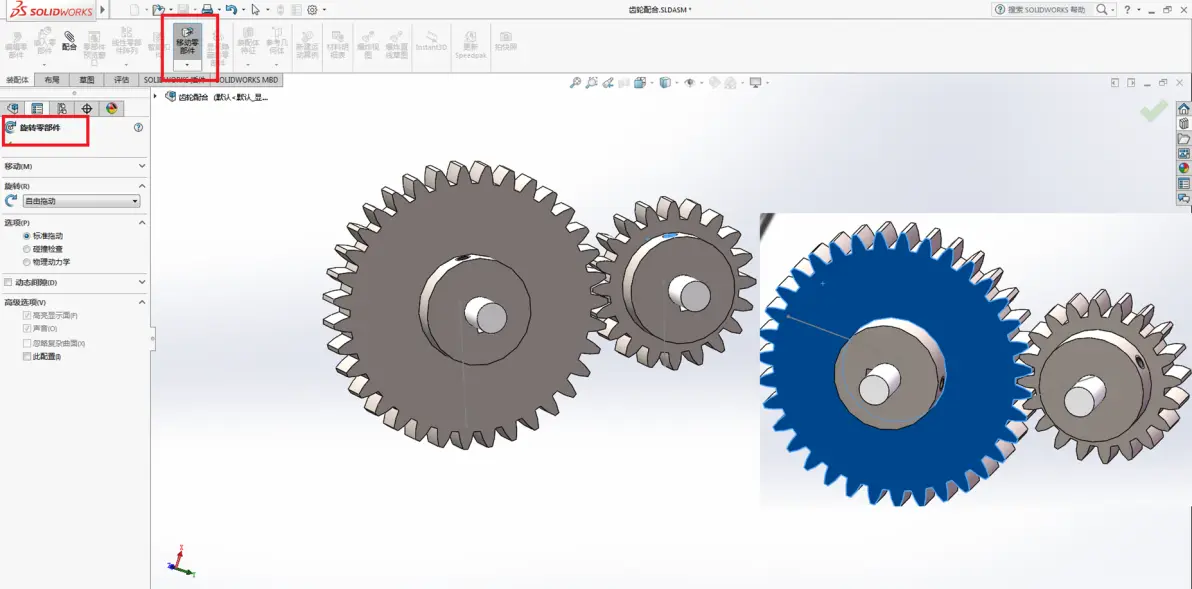Viewport: 1192px width, 589px height.
Task: Switch to the PropertyManager tab
Action: click(36, 109)
